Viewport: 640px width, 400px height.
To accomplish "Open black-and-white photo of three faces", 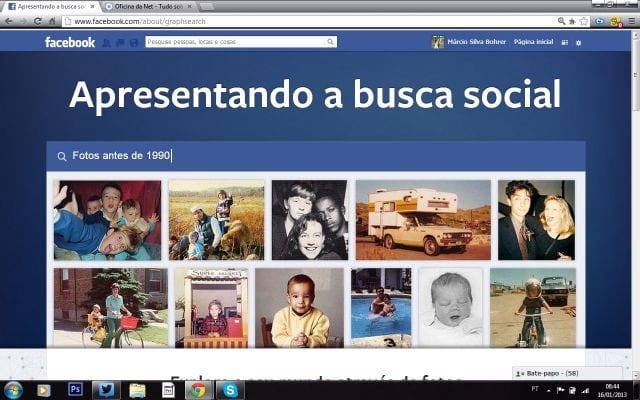I will [310, 220].
